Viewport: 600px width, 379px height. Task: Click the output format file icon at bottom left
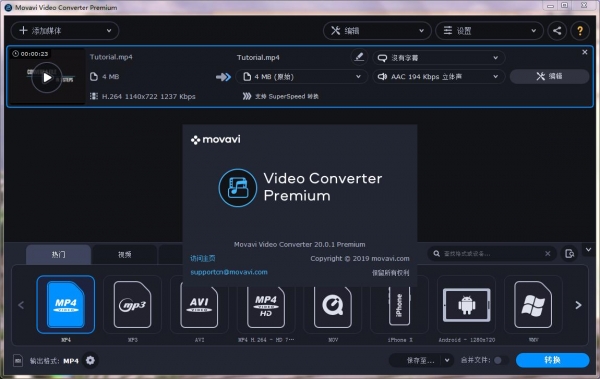point(18,360)
